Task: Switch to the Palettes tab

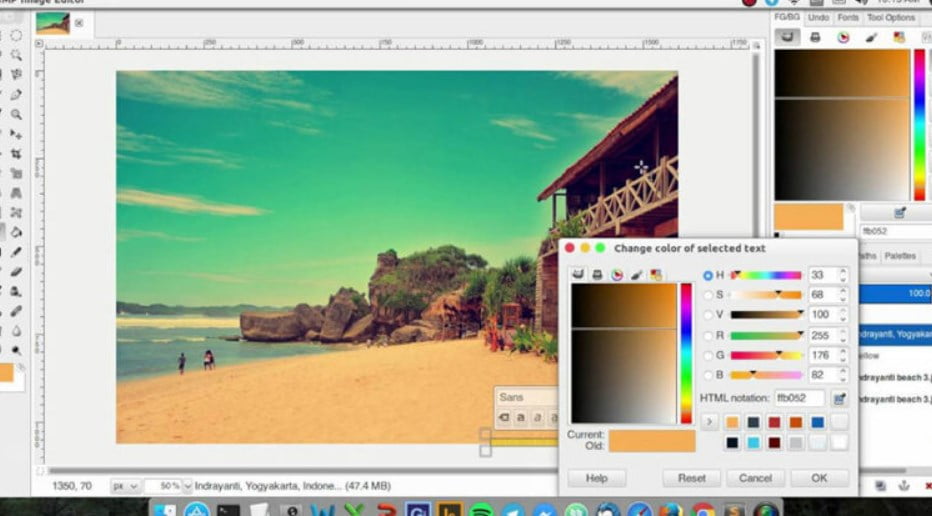Action: 899,256
